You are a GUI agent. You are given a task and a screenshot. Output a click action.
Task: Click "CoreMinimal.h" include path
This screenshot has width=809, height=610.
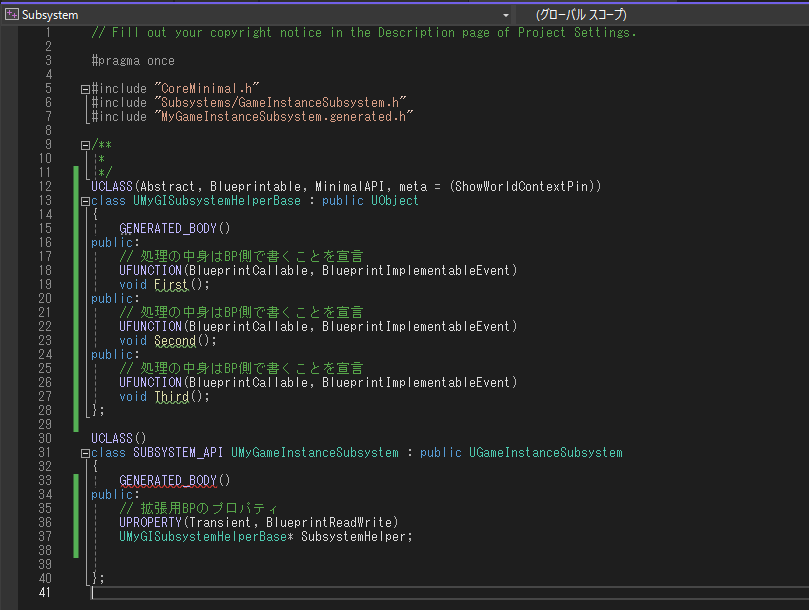coord(206,89)
